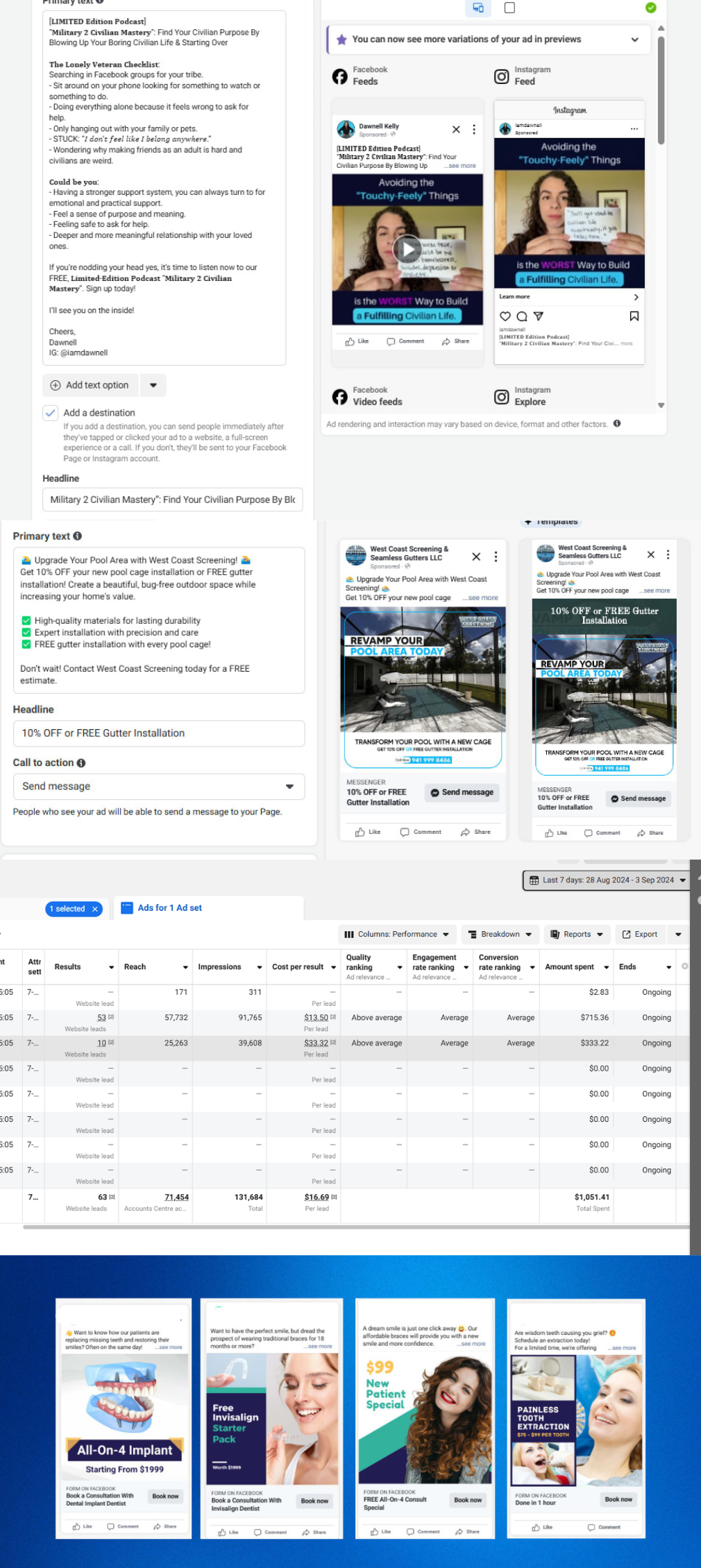Viewport: 701px width, 1568px height.
Task: Toggle the Add a destination checkbox
Action: click(x=51, y=413)
